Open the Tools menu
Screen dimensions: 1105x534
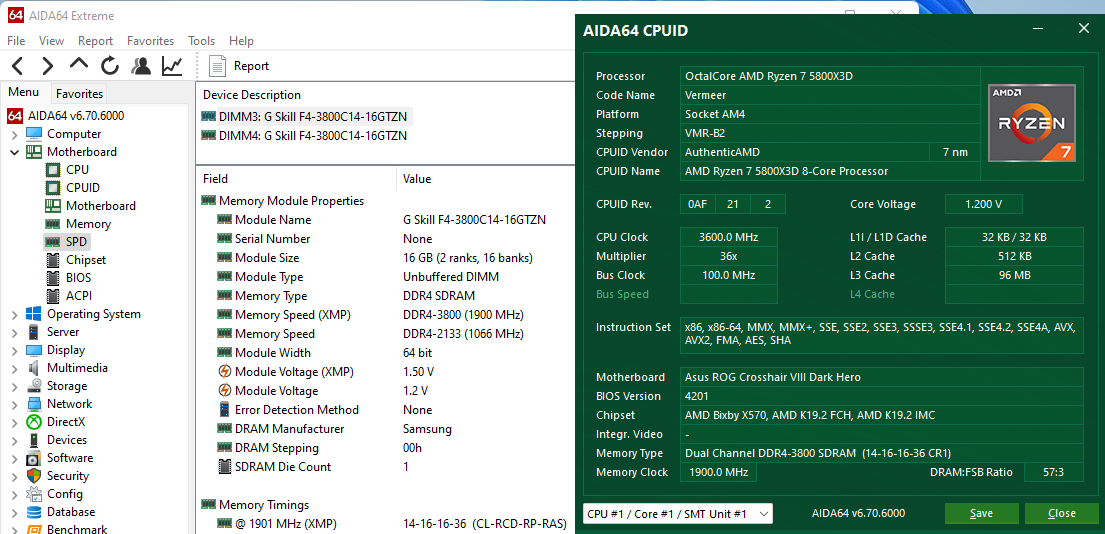click(201, 41)
